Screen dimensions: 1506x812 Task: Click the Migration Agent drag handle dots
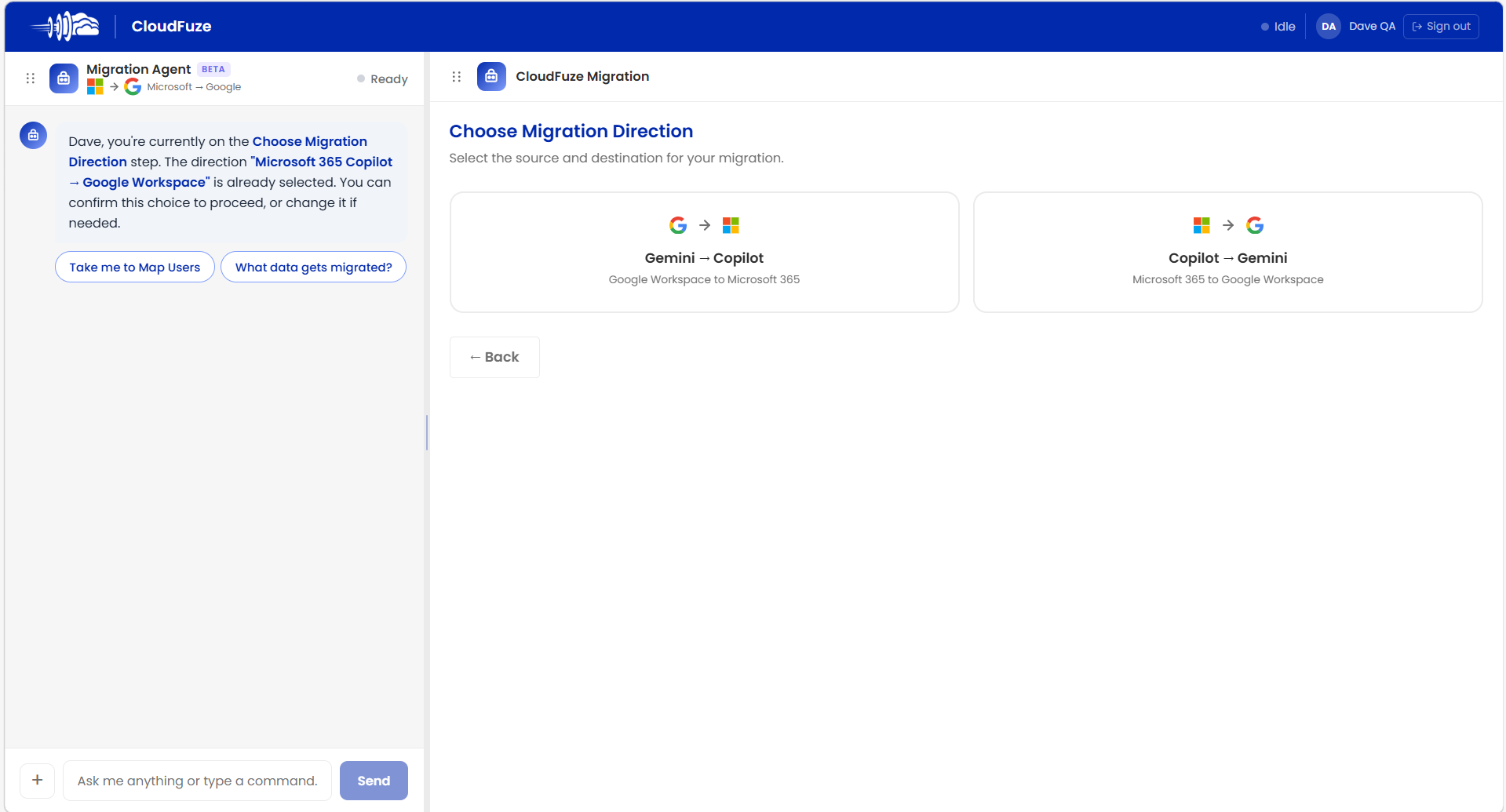click(x=31, y=78)
